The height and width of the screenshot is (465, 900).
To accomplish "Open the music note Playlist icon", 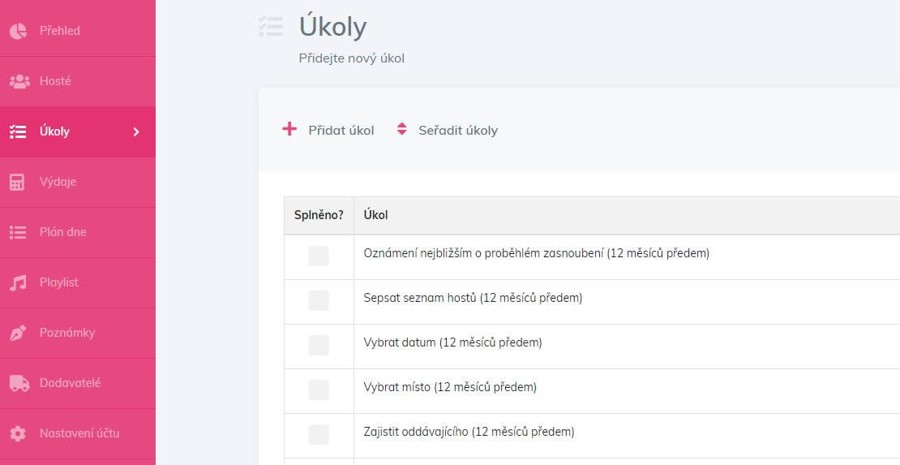I will click(18, 282).
